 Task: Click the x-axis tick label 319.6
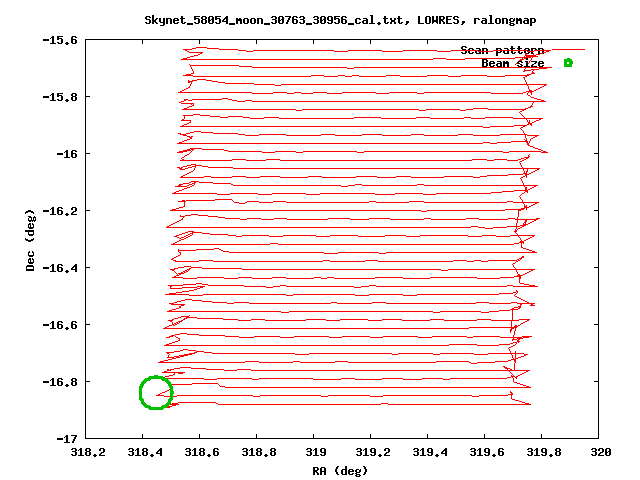click(487, 452)
